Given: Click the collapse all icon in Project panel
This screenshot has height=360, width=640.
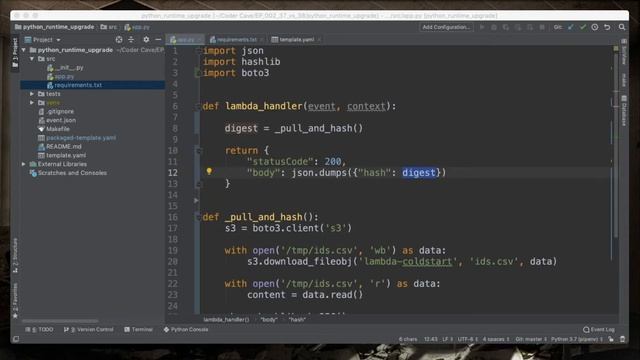Looking at the screenshot, I should pos(131,40).
